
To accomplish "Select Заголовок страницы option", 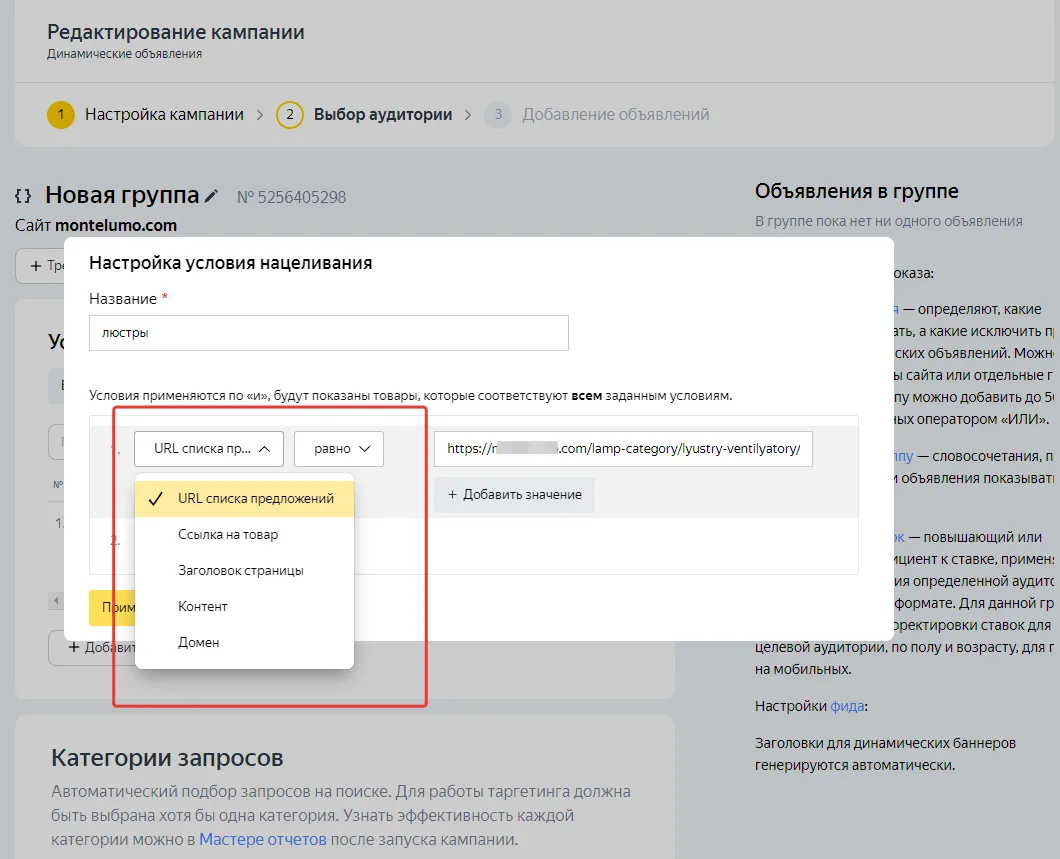I will [x=245, y=570].
